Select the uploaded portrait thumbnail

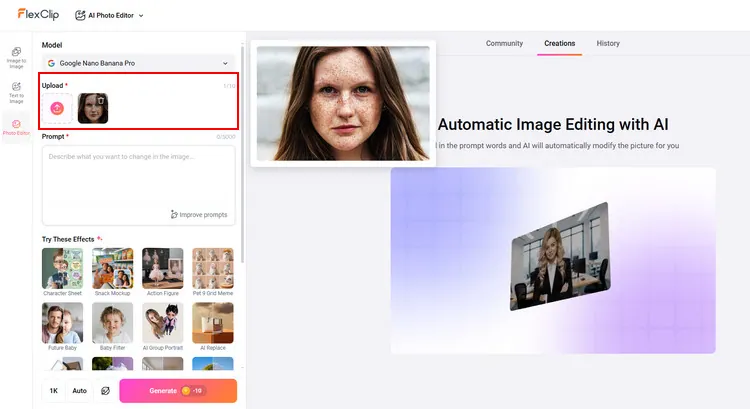92,109
